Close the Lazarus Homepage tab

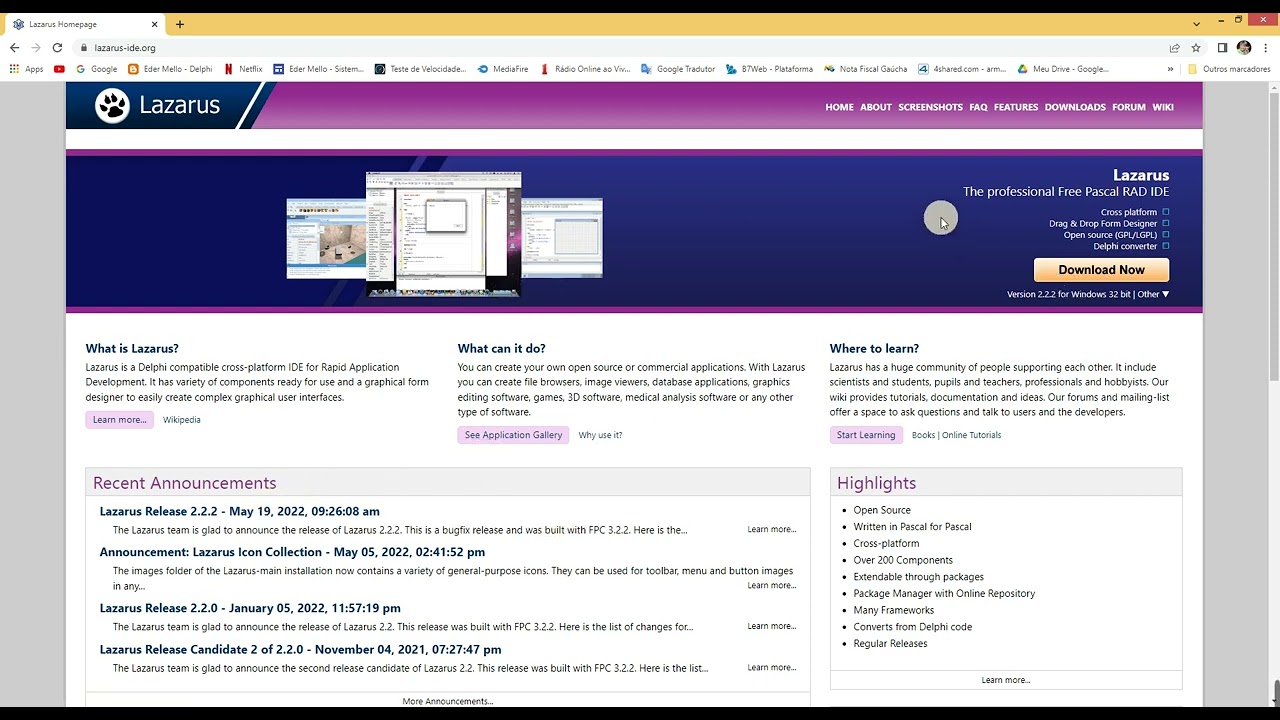[155, 24]
